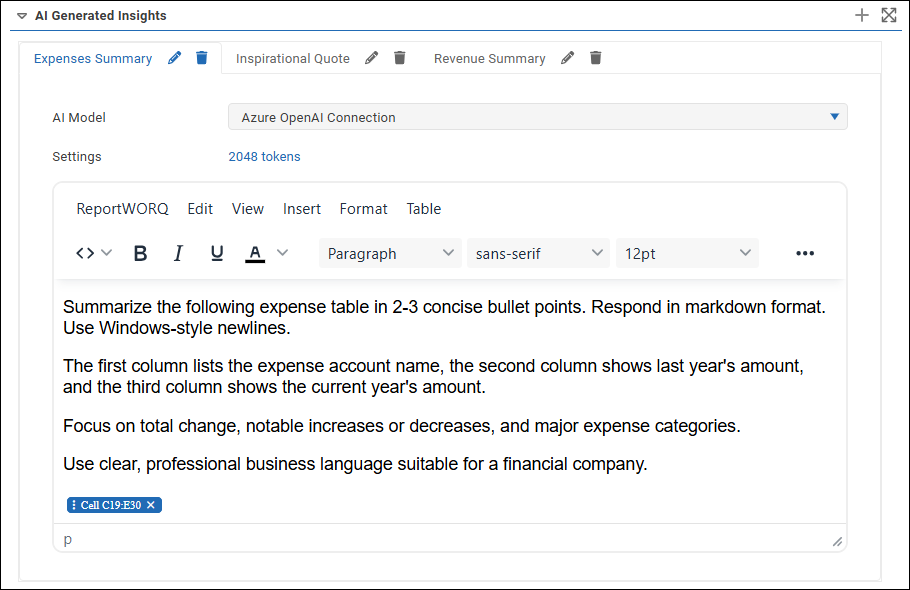Open the sans-serif font family dropdown
910x590 pixels.
click(x=538, y=254)
